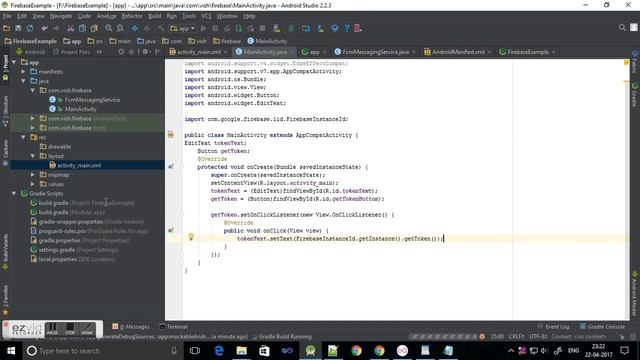Click the Help question mark icon

coord(347,28)
